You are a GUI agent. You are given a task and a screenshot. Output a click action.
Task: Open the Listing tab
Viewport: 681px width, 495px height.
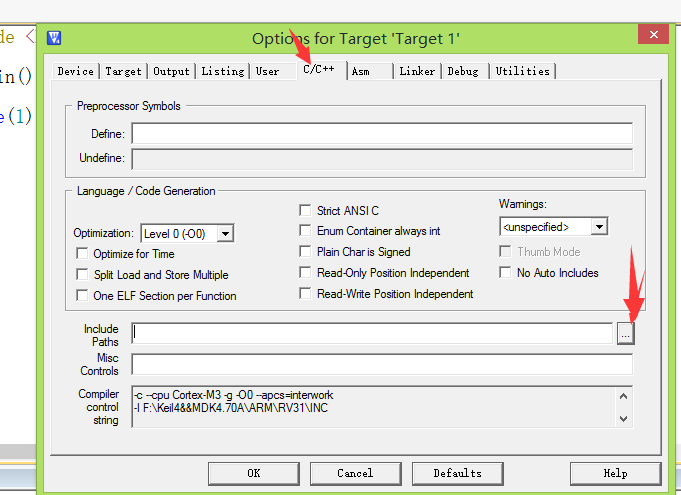coord(223,71)
